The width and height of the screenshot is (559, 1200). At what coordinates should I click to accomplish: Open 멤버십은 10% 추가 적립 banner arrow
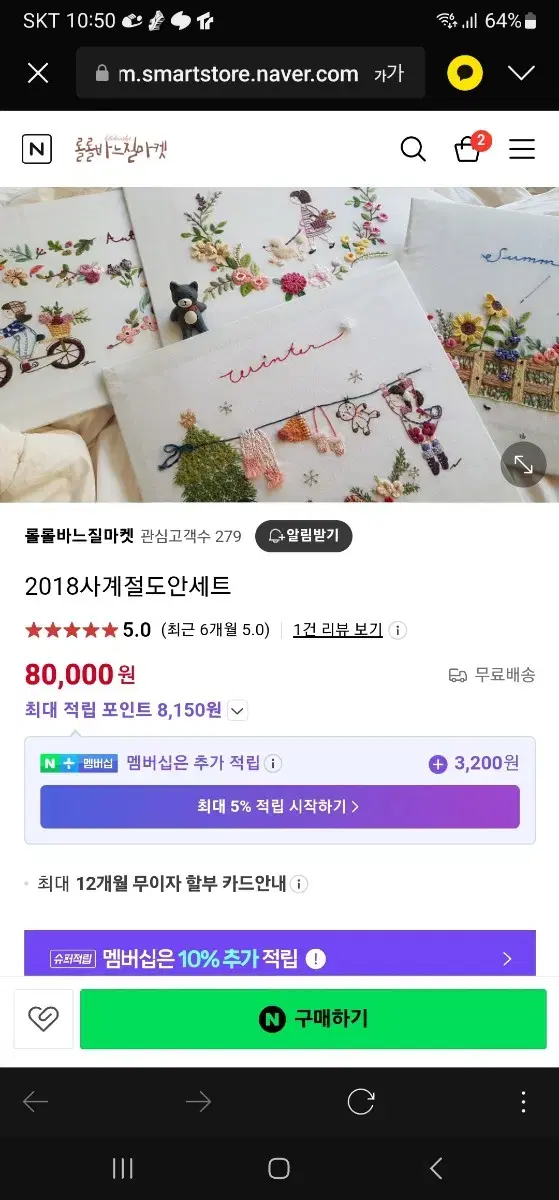(507, 959)
